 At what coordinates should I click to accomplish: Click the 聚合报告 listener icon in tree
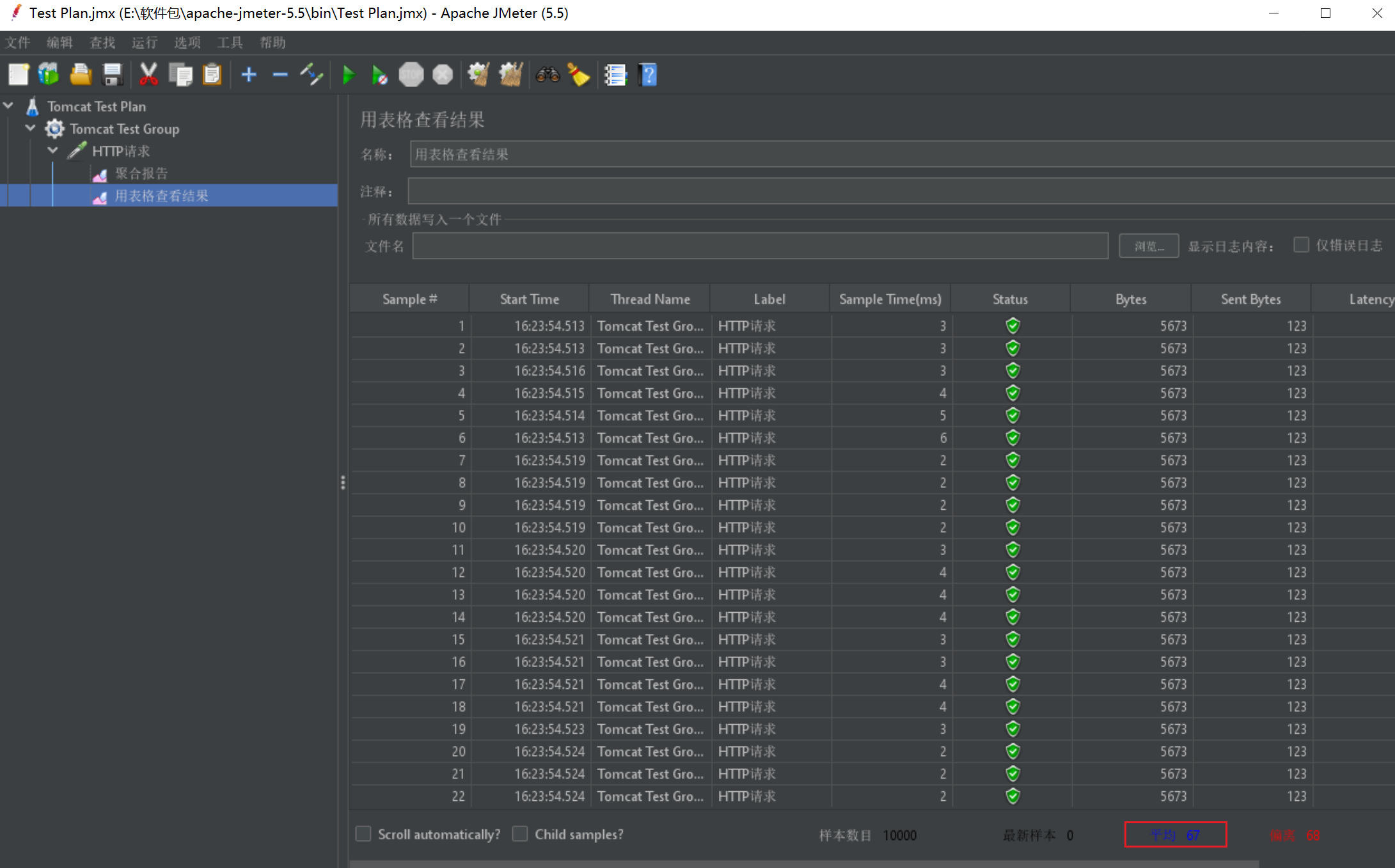pyautogui.click(x=100, y=175)
